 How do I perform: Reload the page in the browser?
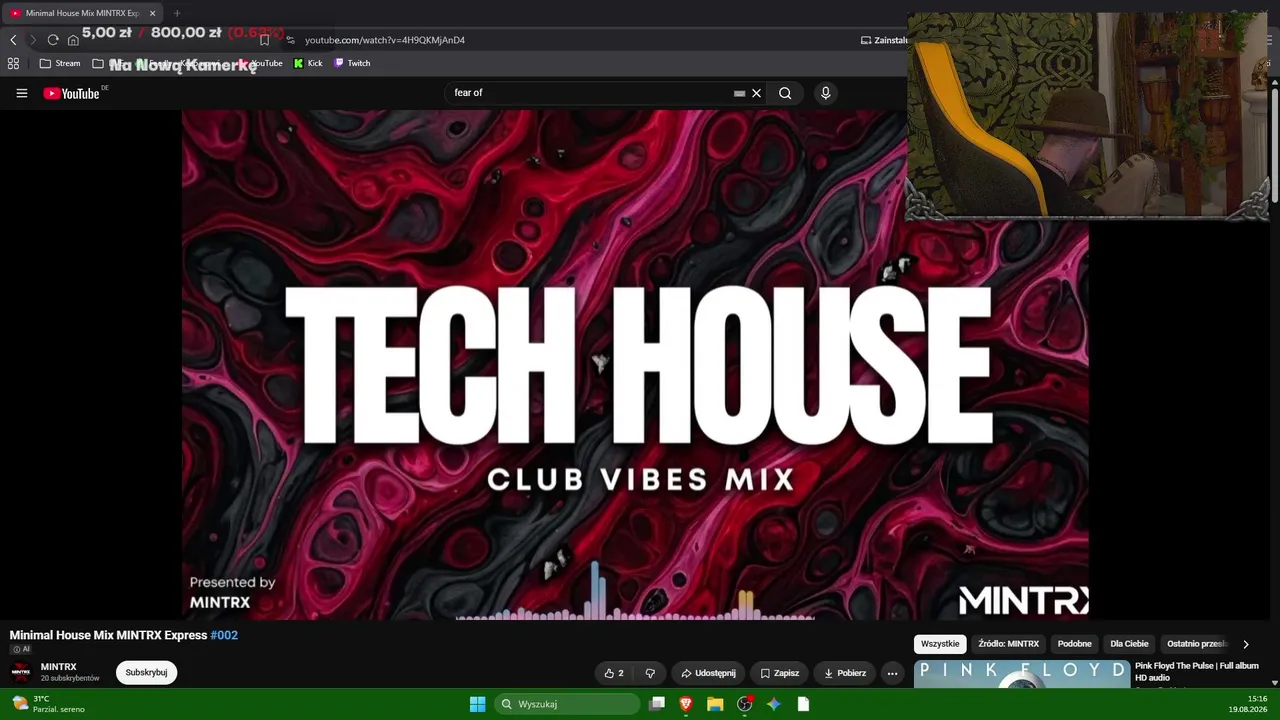(x=53, y=40)
